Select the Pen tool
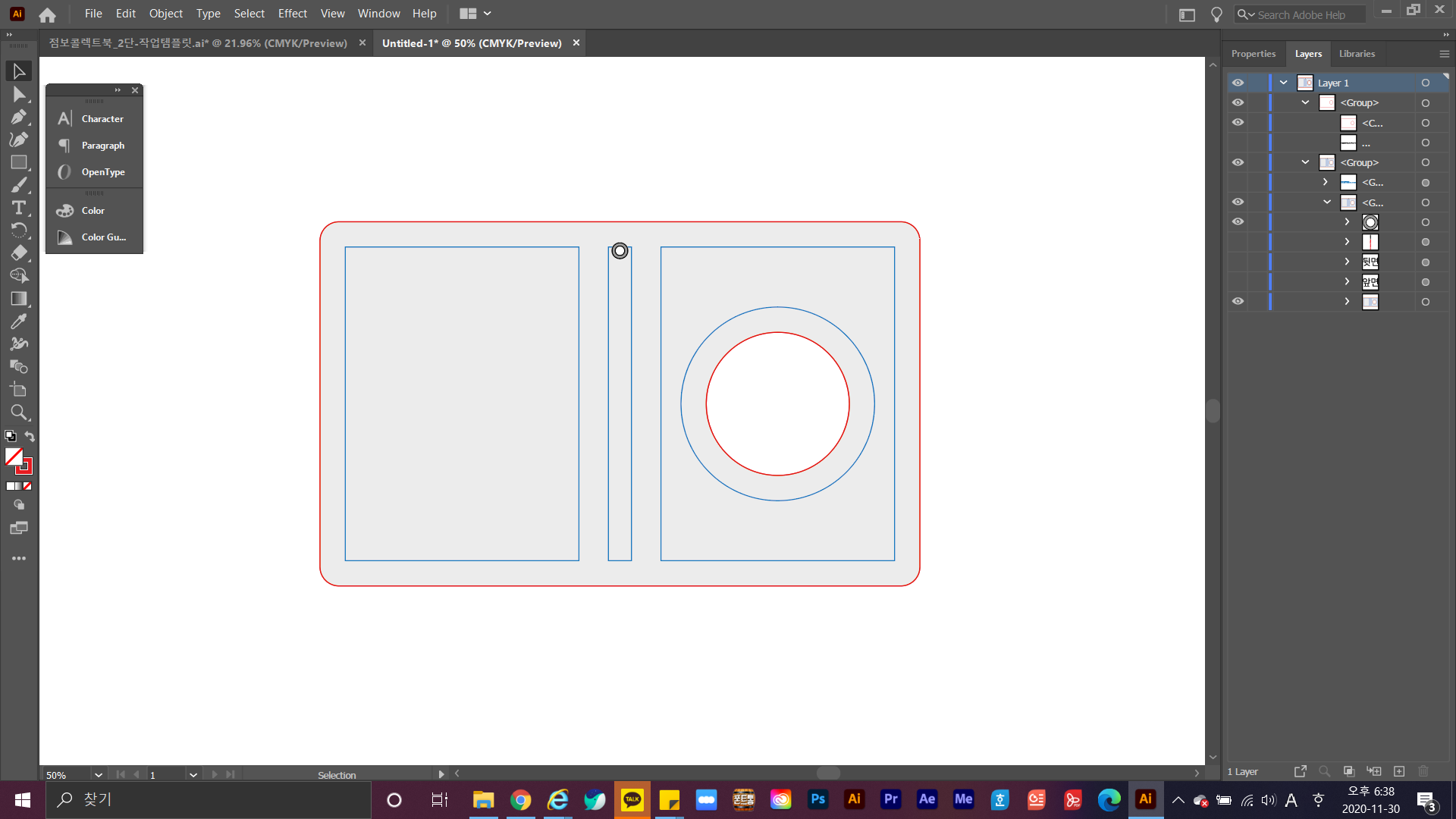Screen dimensions: 1456x819 pyautogui.click(x=19, y=117)
